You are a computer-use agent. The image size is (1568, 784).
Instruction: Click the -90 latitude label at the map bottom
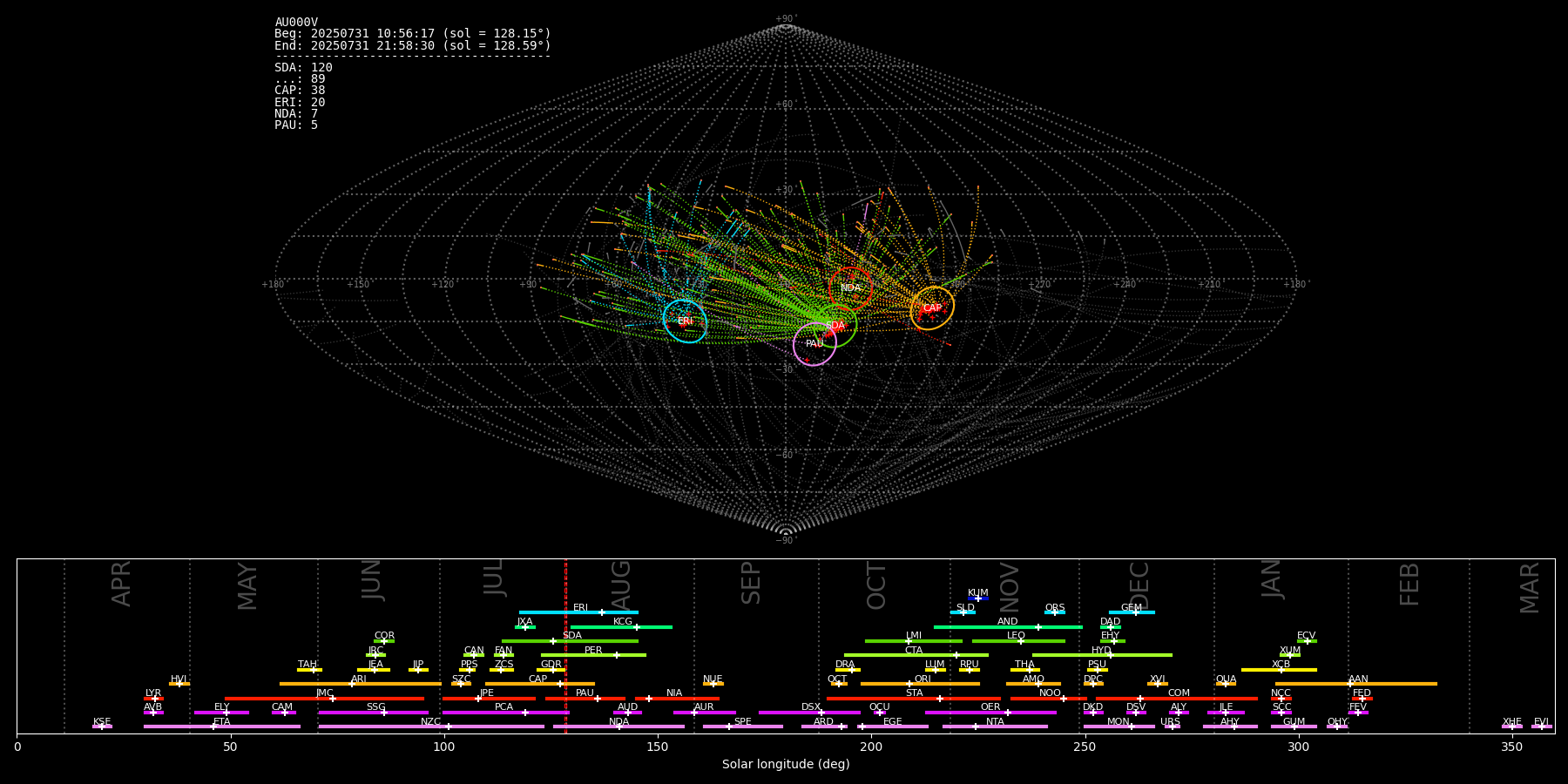pos(785,540)
